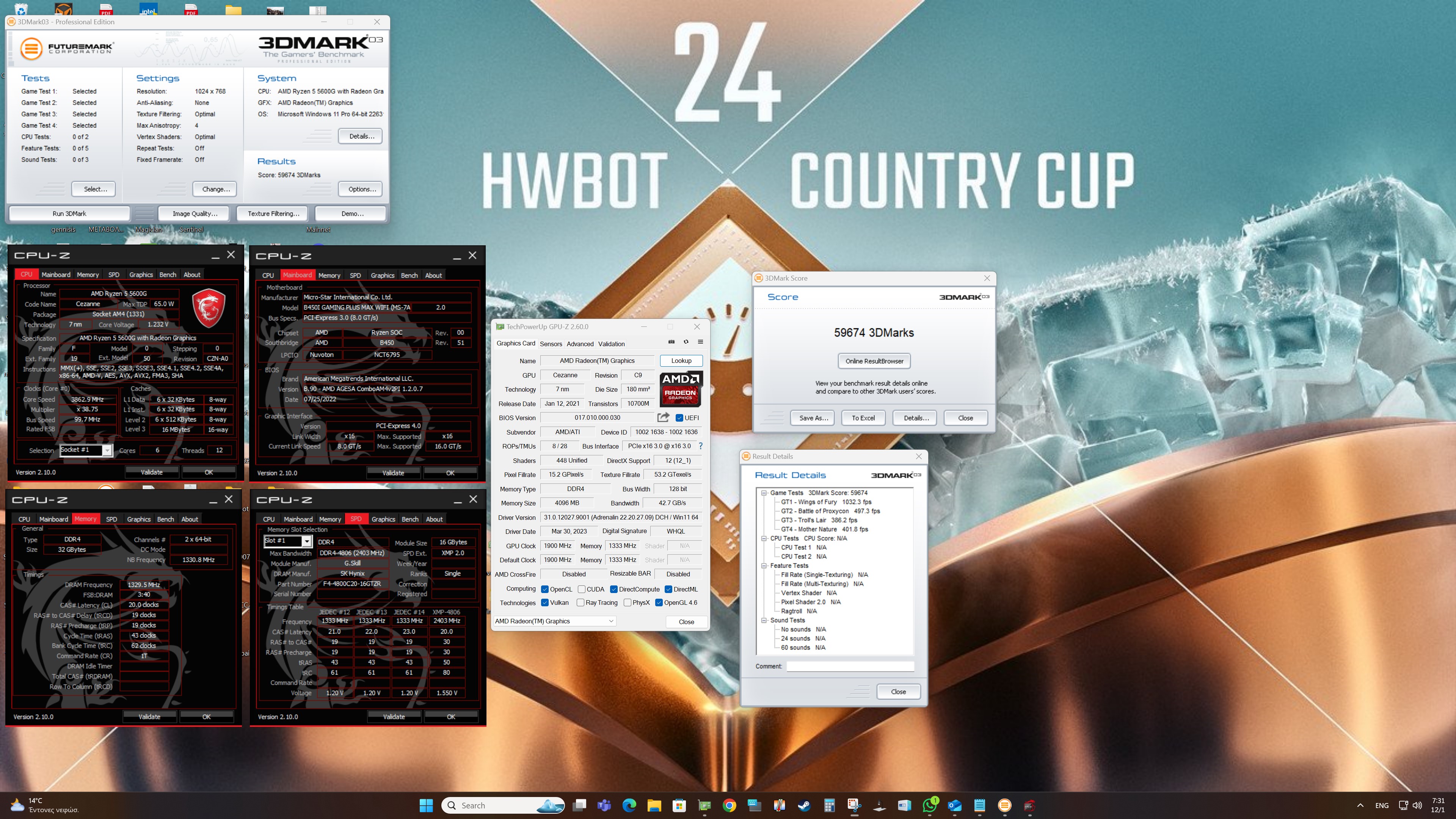The image size is (1456, 819).
Task: Open Microsoft Edge from the taskbar
Action: pyautogui.click(x=629, y=805)
